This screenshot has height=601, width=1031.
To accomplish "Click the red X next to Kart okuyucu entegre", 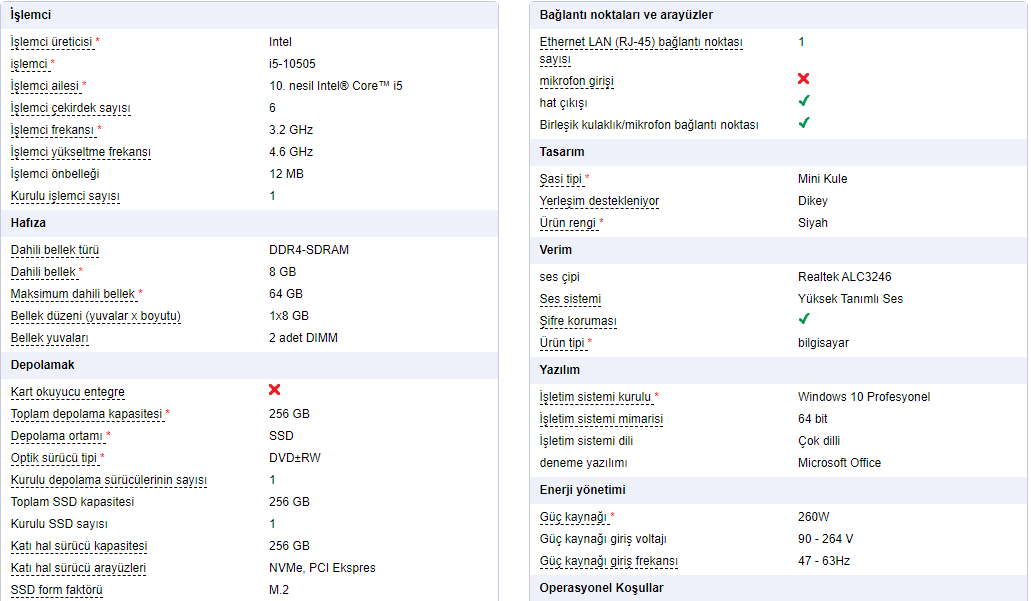I will click(x=275, y=390).
